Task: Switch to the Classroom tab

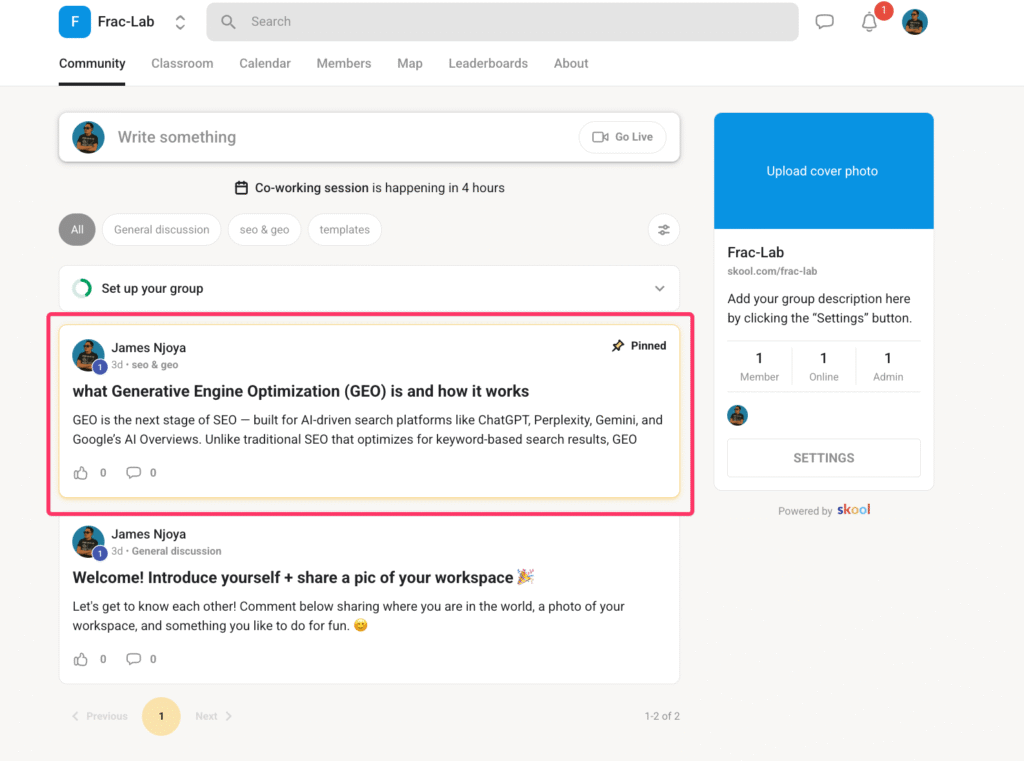Action: (182, 63)
